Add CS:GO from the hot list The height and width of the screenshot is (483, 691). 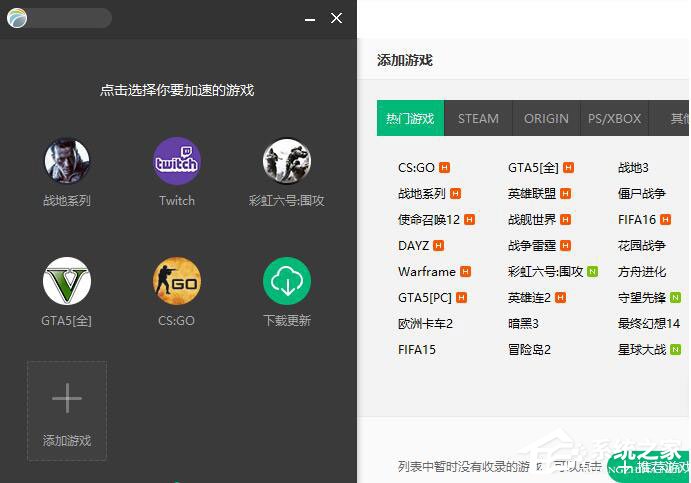[x=416, y=168]
